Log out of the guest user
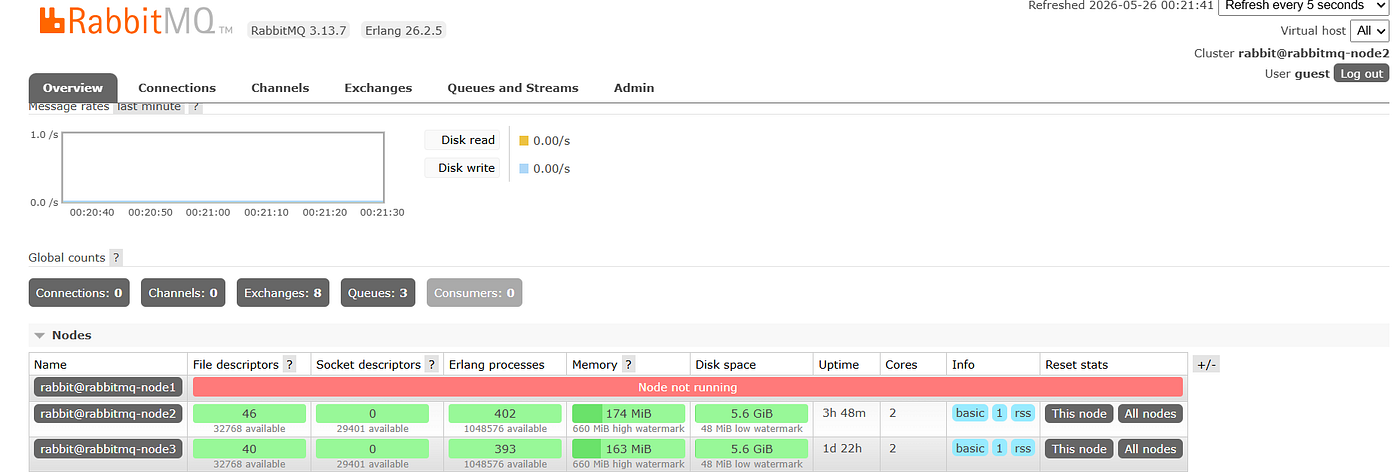This screenshot has height=472, width=1400. pyautogui.click(x=1361, y=73)
